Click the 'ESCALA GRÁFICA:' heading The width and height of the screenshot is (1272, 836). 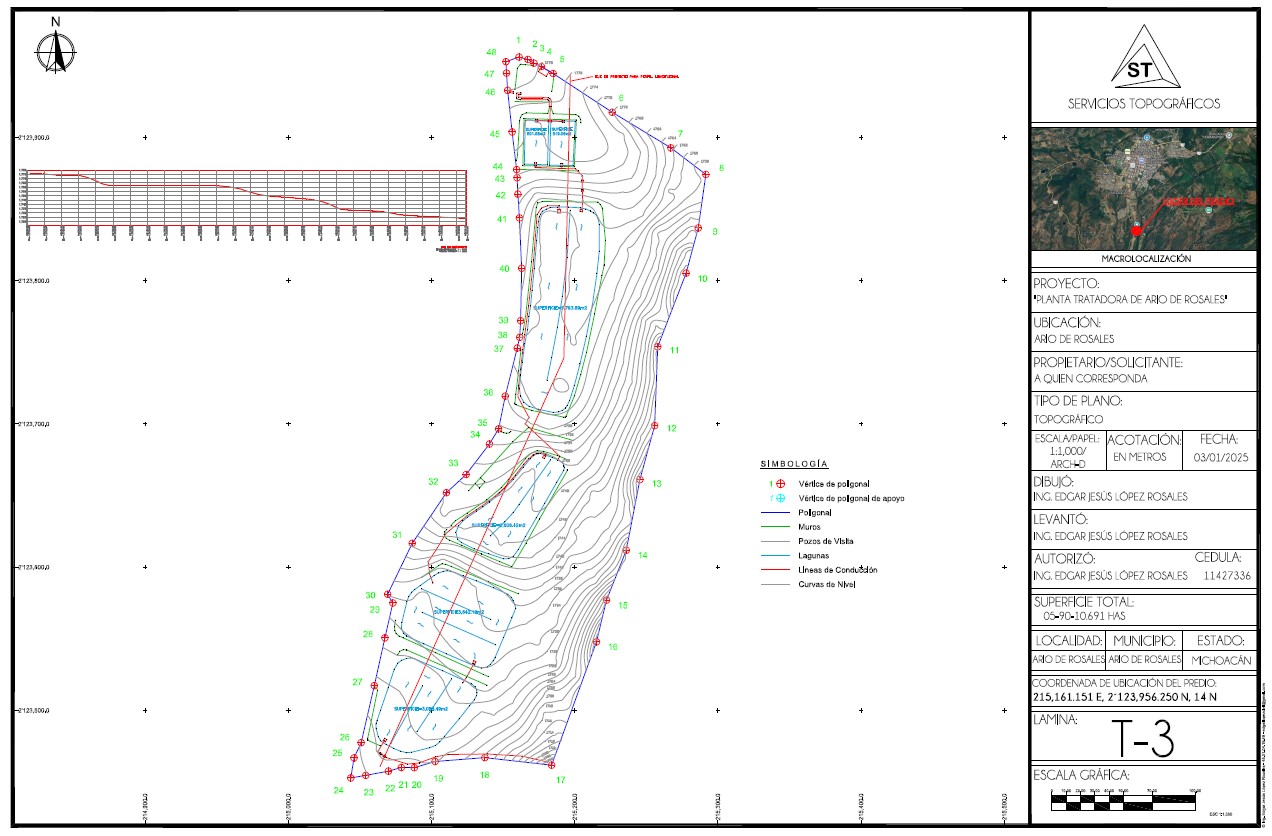tap(1081, 776)
